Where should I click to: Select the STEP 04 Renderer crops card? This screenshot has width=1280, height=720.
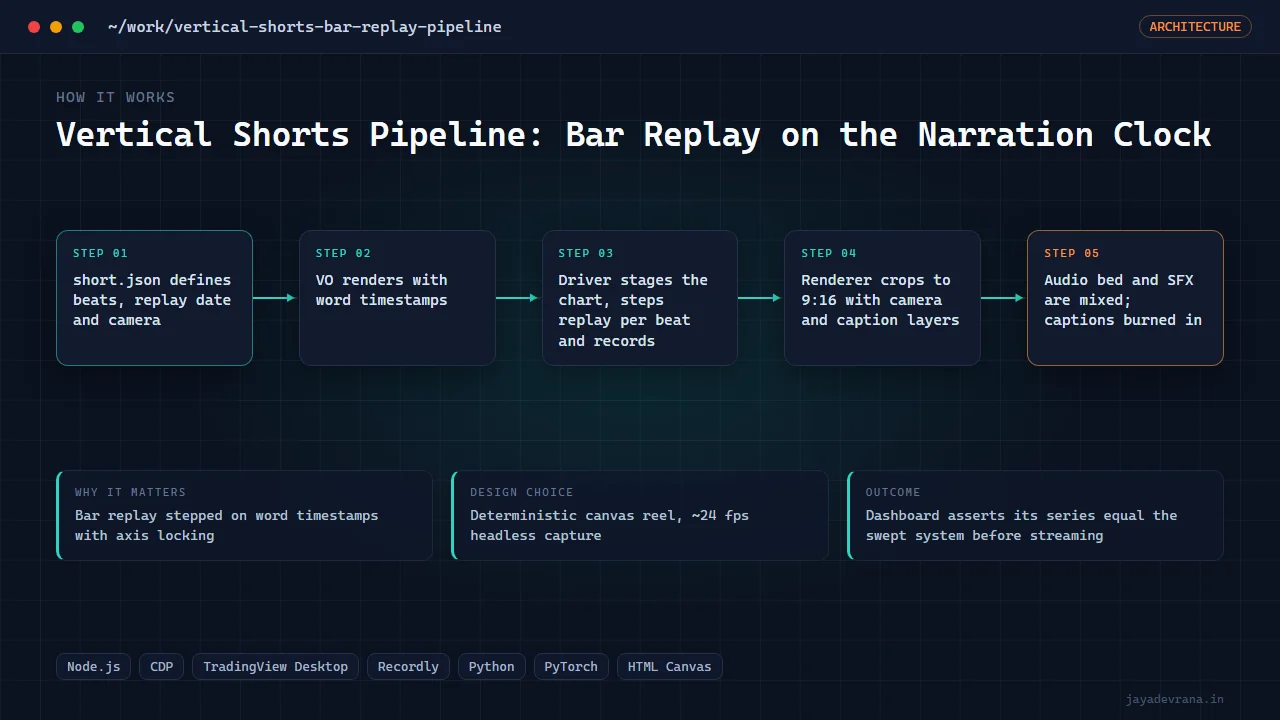(882, 298)
